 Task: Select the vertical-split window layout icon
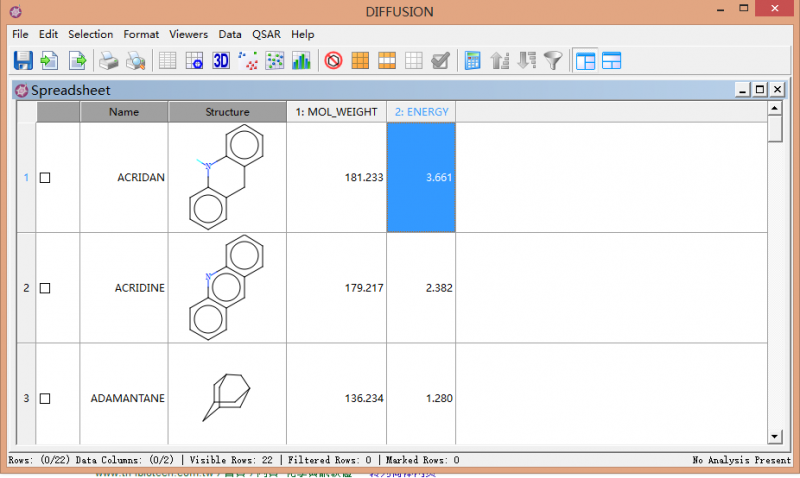[x=585, y=61]
